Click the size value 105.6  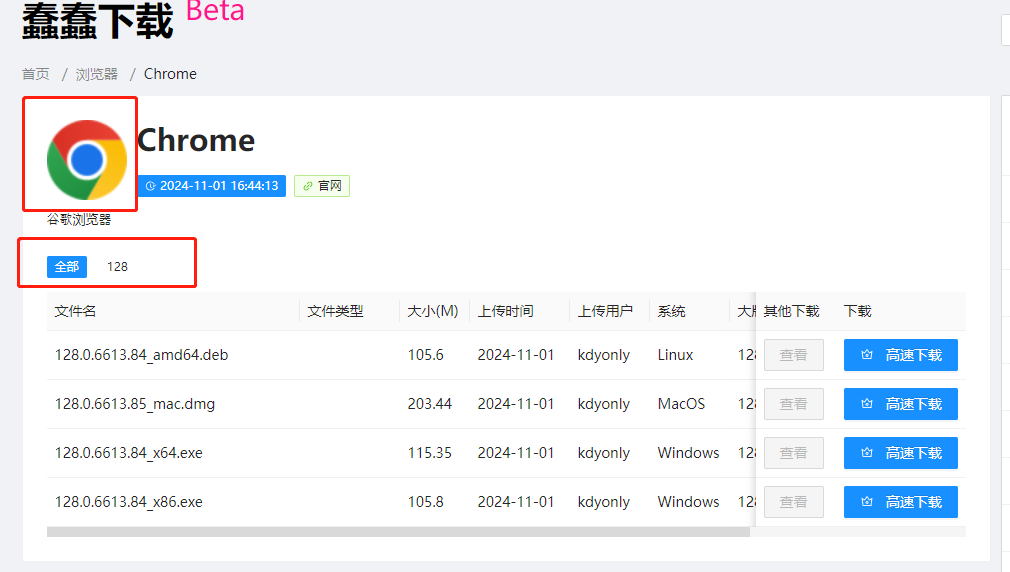click(x=426, y=355)
